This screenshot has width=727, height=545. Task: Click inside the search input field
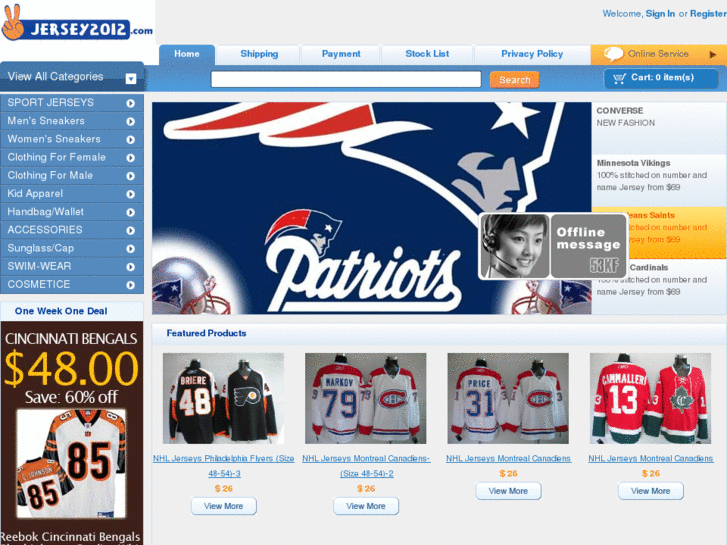(346, 79)
